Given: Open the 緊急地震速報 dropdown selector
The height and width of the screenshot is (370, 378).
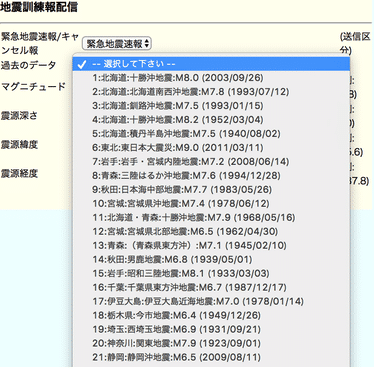Looking at the screenshot, I should (x=116, y=44).
